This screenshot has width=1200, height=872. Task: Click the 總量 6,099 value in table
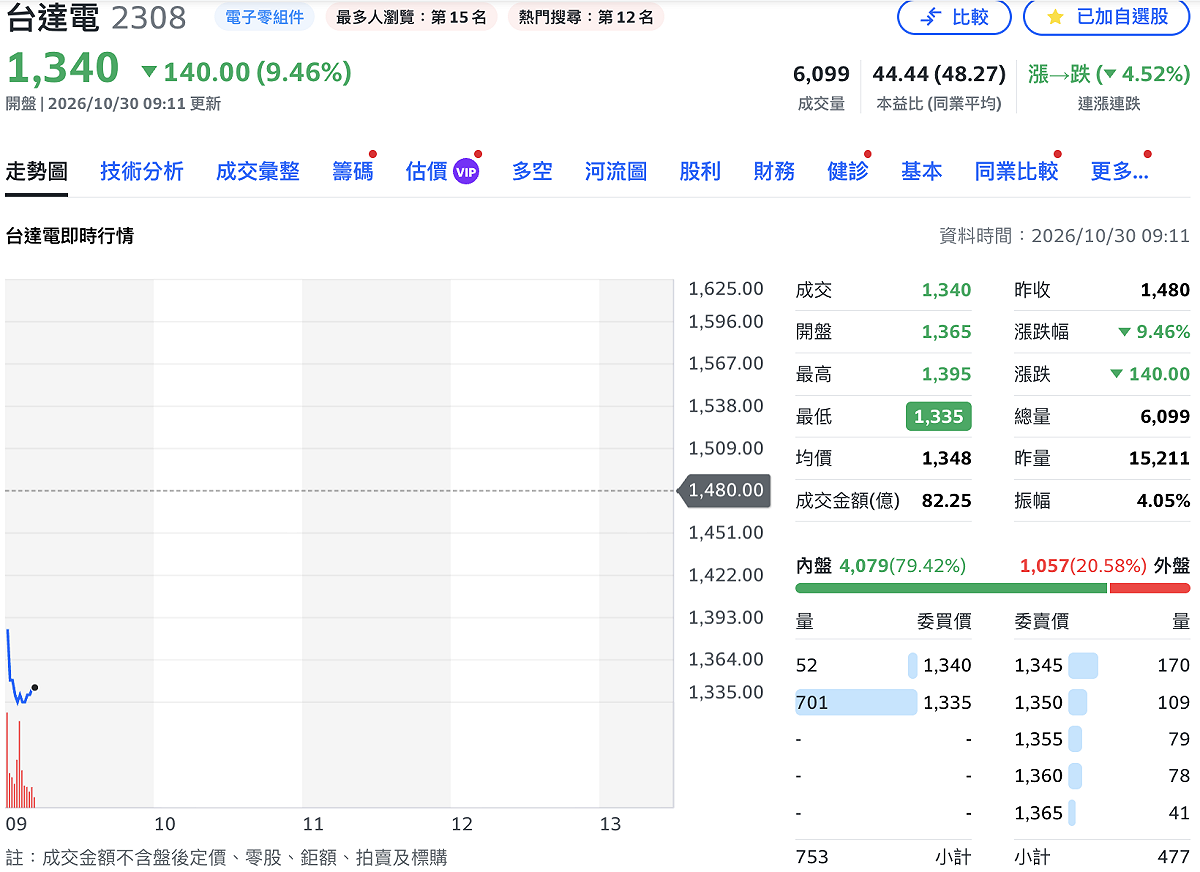1165,416
